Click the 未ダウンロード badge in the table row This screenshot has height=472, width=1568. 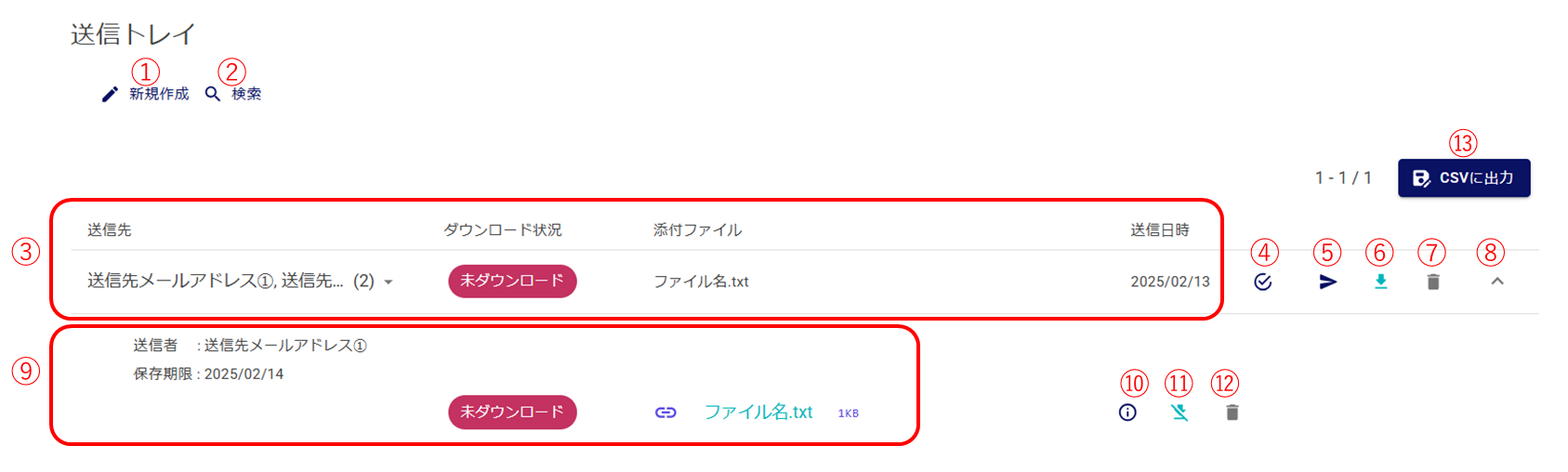[x=512, y=281]
